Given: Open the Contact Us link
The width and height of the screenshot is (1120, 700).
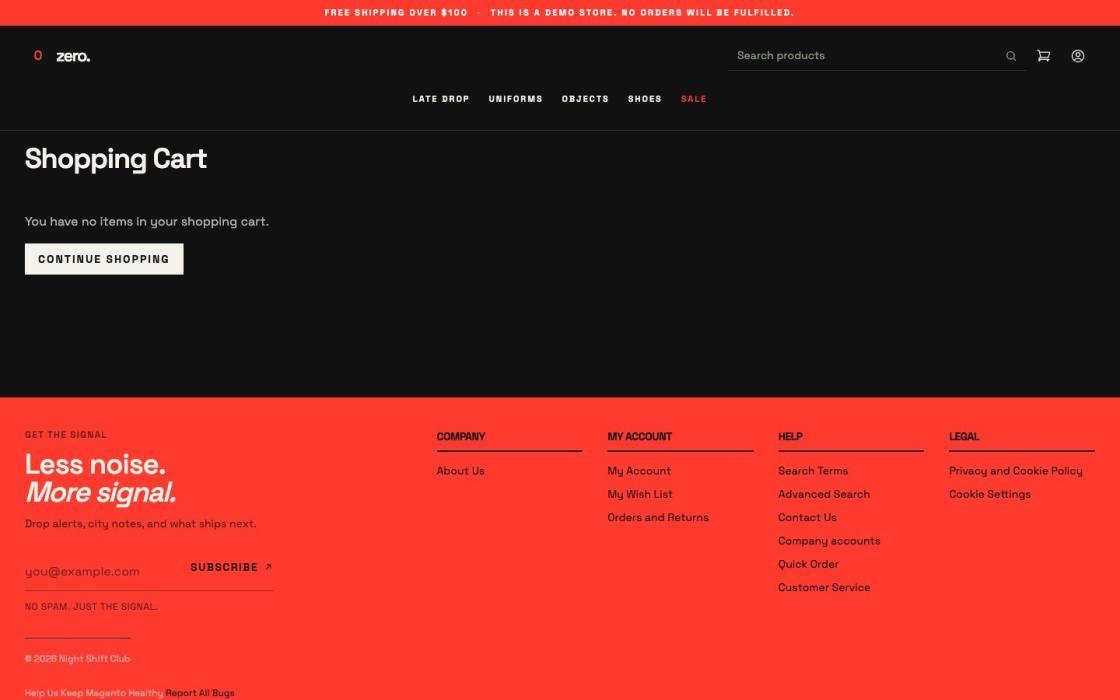Looking at the screenshot, I should point(807,517).
